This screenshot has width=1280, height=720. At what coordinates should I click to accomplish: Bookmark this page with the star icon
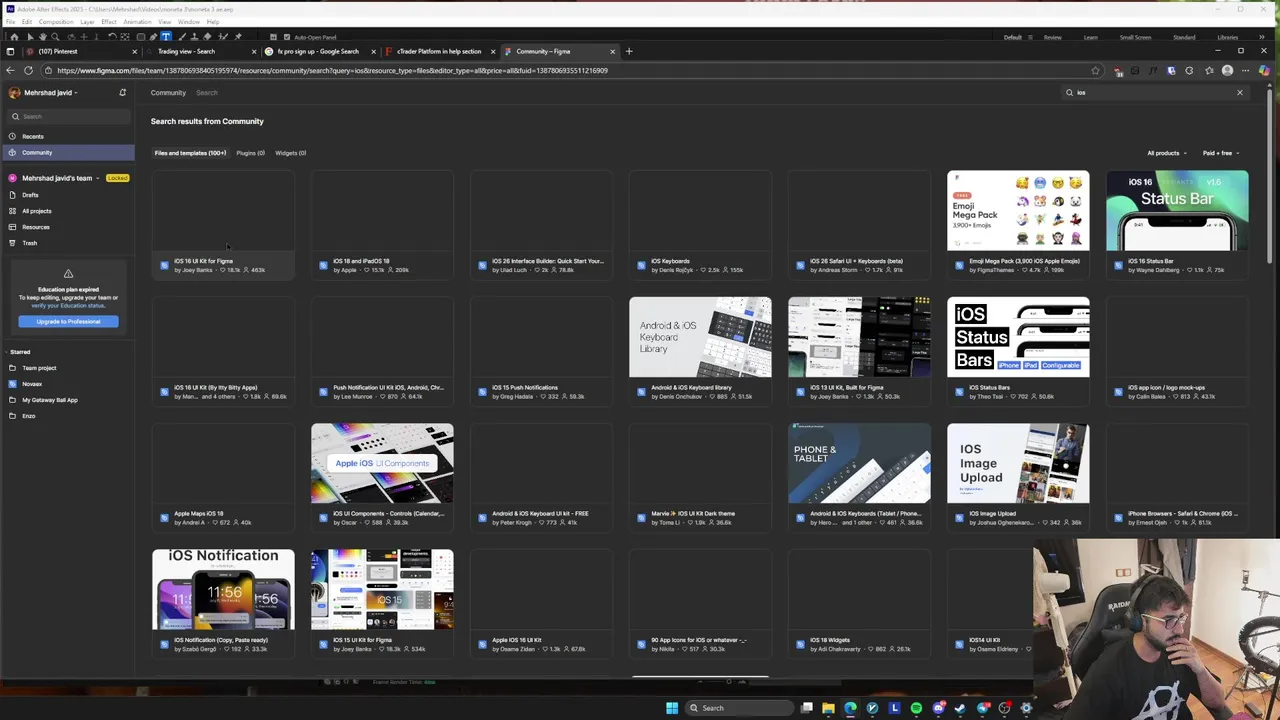click(x=1095, y=71)
